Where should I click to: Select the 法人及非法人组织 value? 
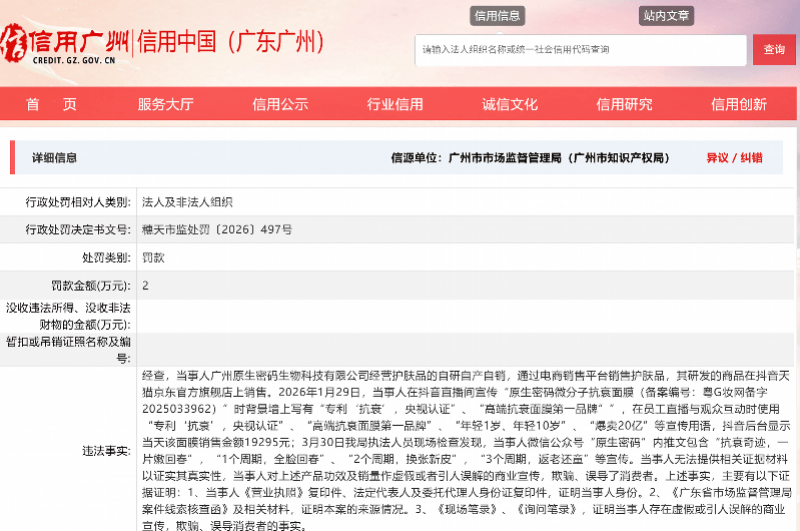pos(187,202)
